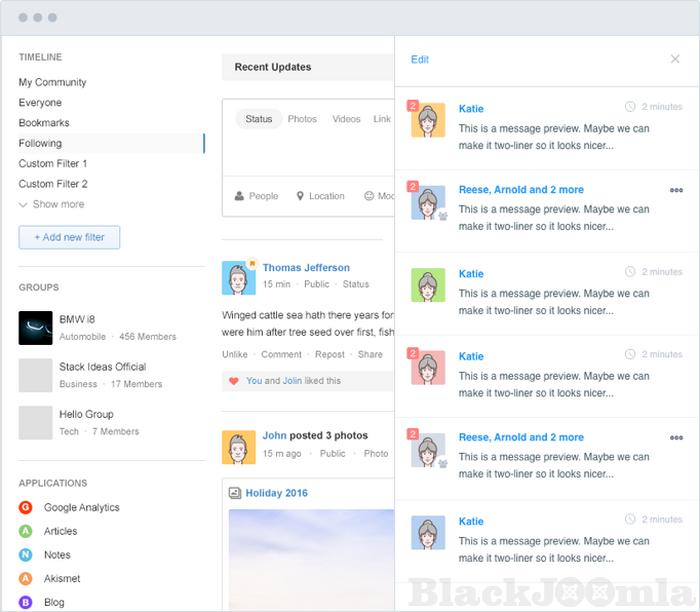
Task: Add Location to the status post
Action: 320,196
